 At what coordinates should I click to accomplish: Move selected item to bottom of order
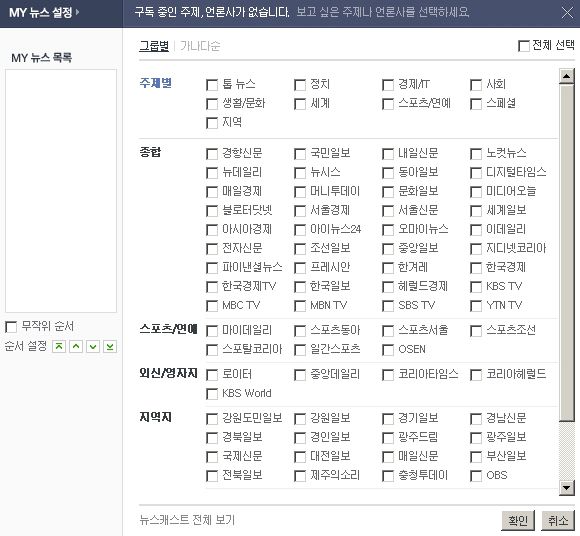pos(110,347)
